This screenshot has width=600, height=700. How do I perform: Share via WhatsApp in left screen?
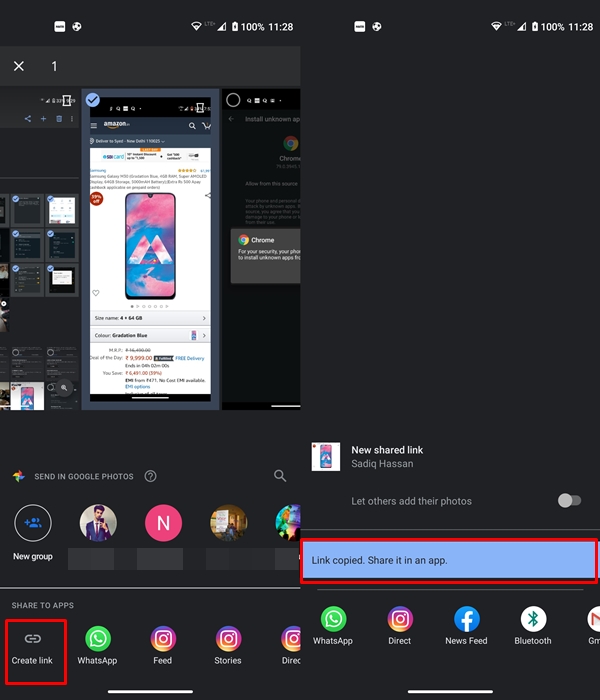(97, 645)
